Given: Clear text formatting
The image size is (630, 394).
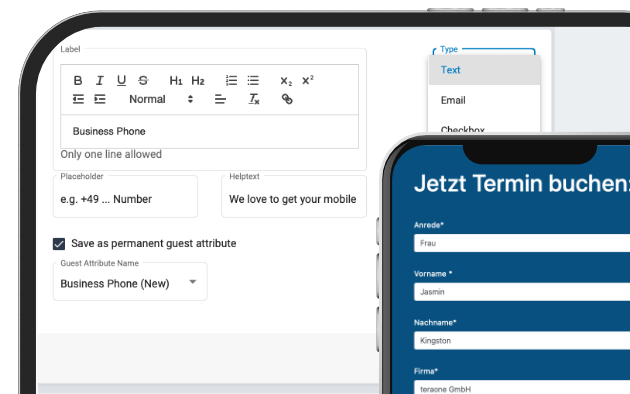Looking at the screenshot, I should tap(254, 99).
